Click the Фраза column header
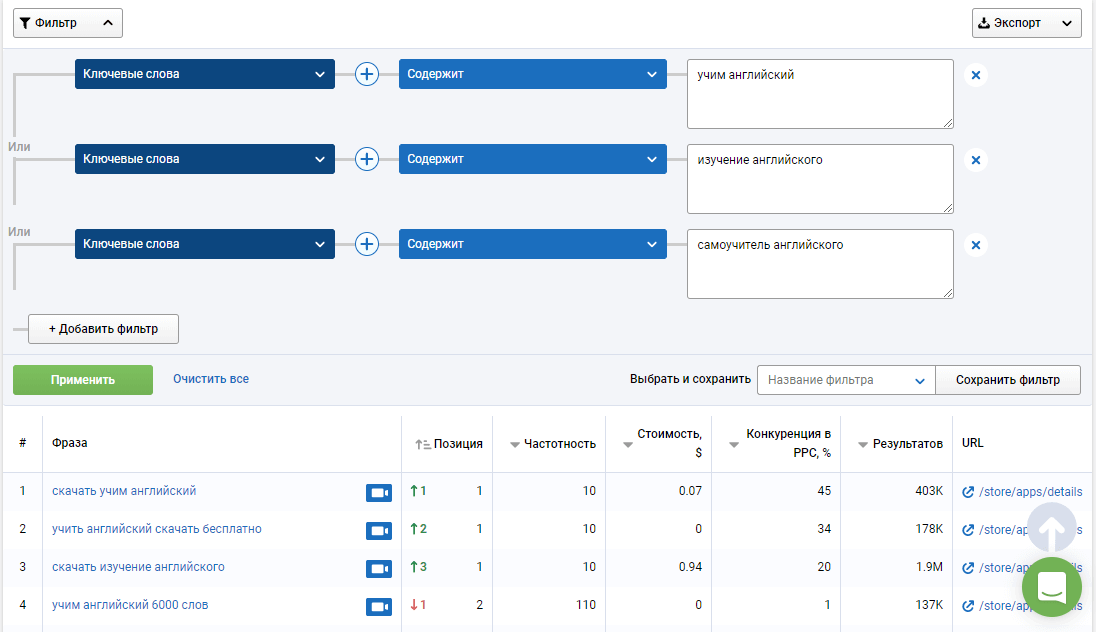This screenshot has height=632, width=1096. click(69, 443)
